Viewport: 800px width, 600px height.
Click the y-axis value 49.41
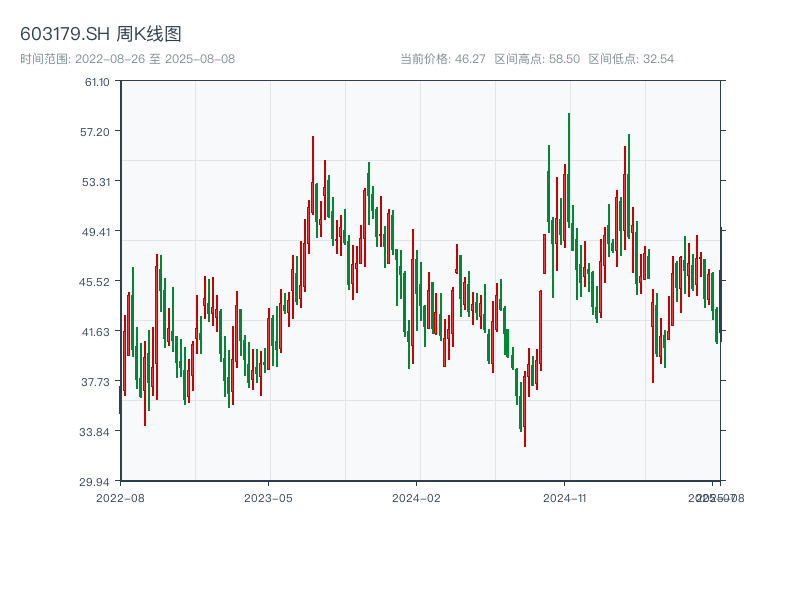(x=96, y=232)
